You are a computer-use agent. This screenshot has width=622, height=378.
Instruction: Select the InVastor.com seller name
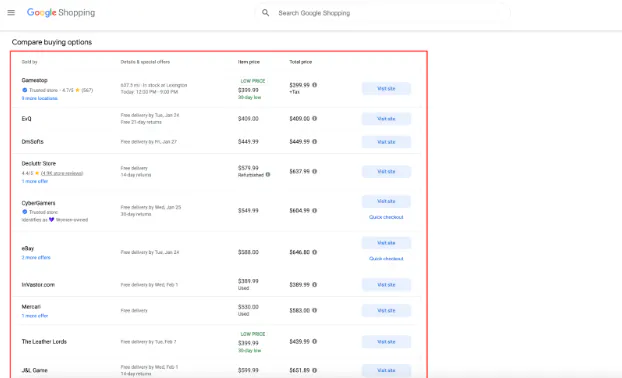[x=38, y=285]
